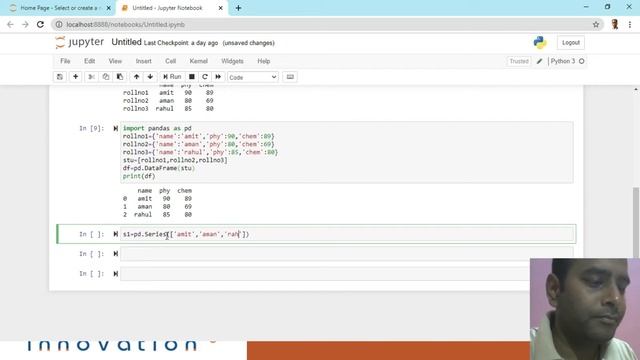Click the Logout button

(x=571, y=42)
